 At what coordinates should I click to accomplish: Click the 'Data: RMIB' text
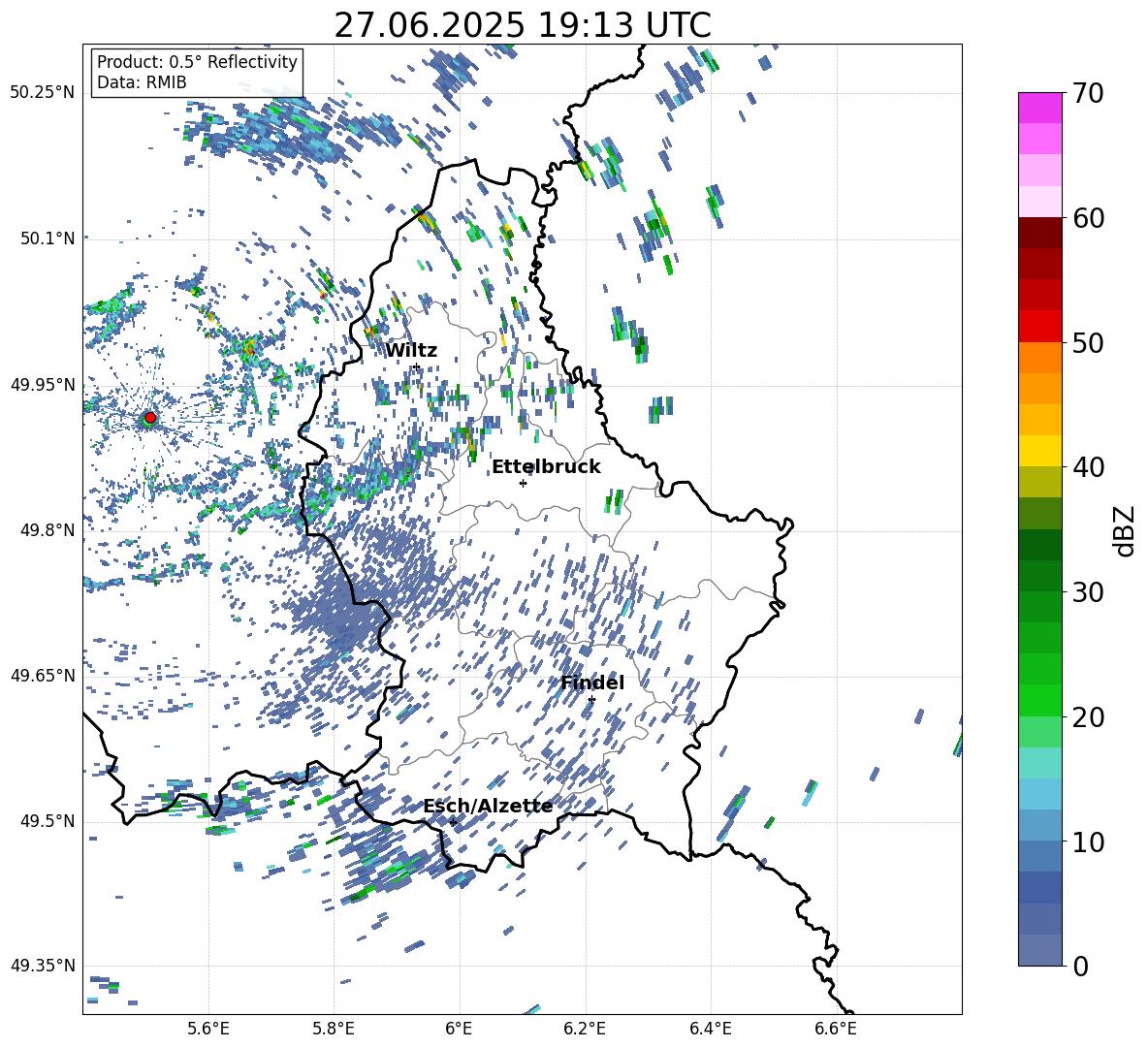point(142,82)
